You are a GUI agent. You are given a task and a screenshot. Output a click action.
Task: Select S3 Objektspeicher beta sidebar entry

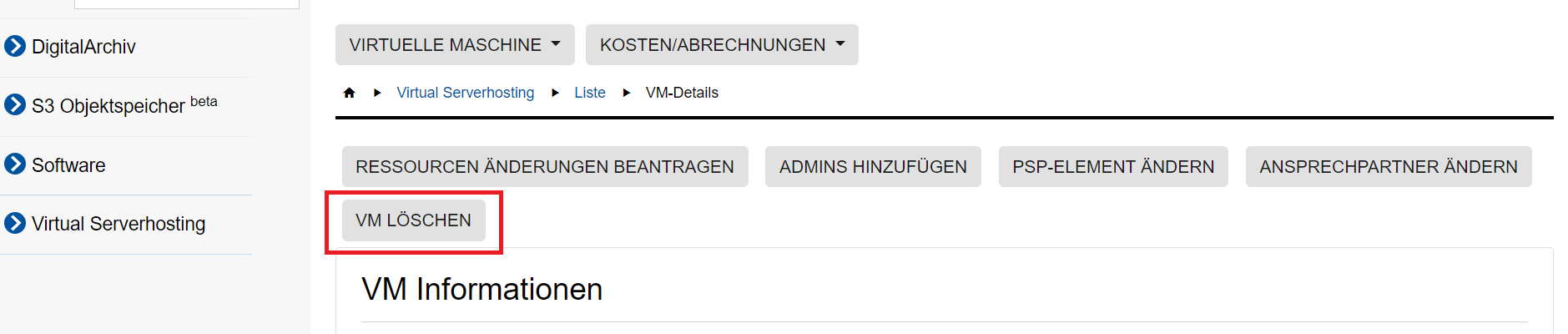coord(108,106)
